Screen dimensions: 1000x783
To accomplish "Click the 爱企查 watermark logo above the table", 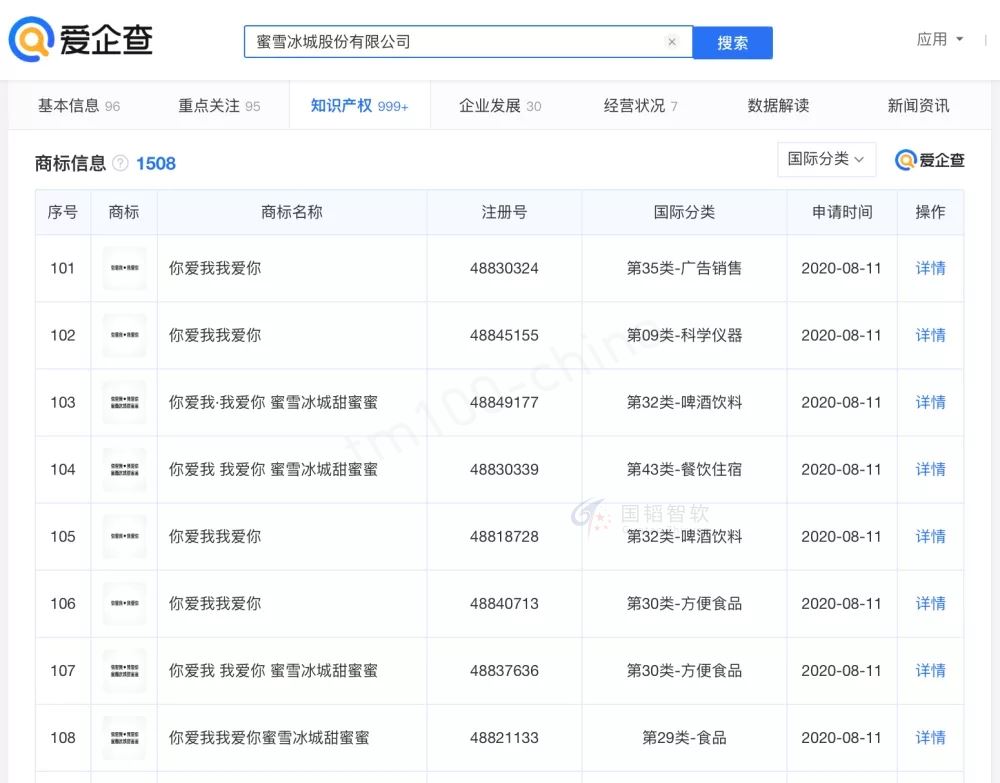I will click(x=929, y=160).
